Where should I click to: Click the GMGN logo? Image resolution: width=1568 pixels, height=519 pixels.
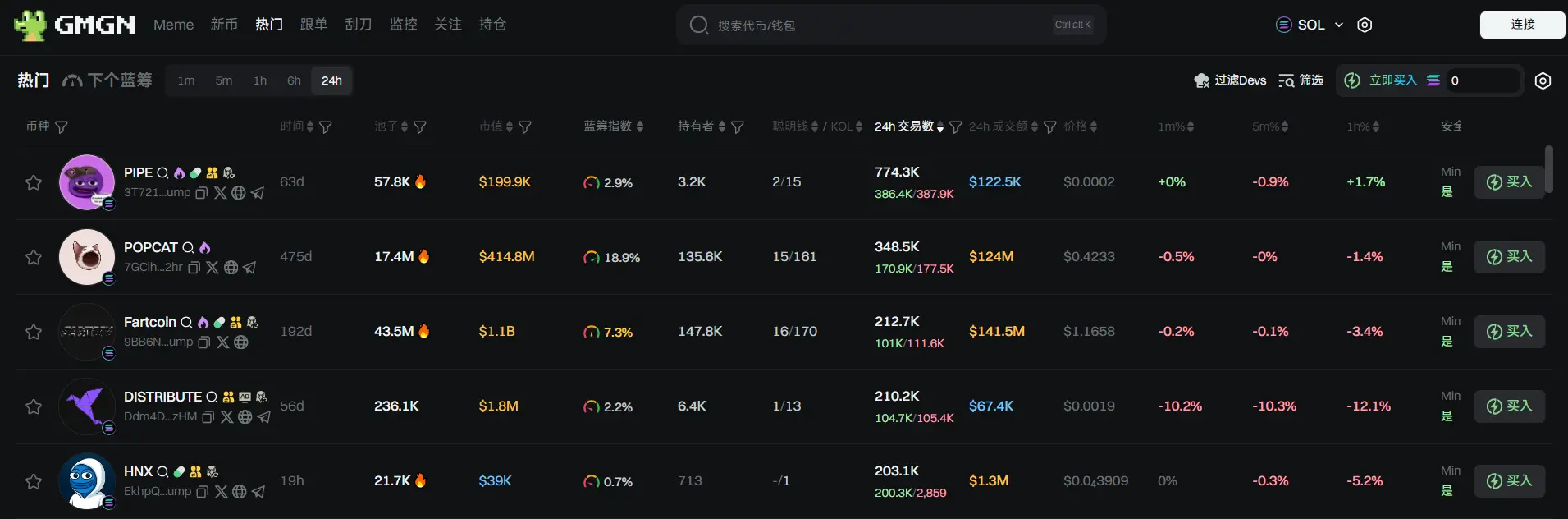point(75,25)
